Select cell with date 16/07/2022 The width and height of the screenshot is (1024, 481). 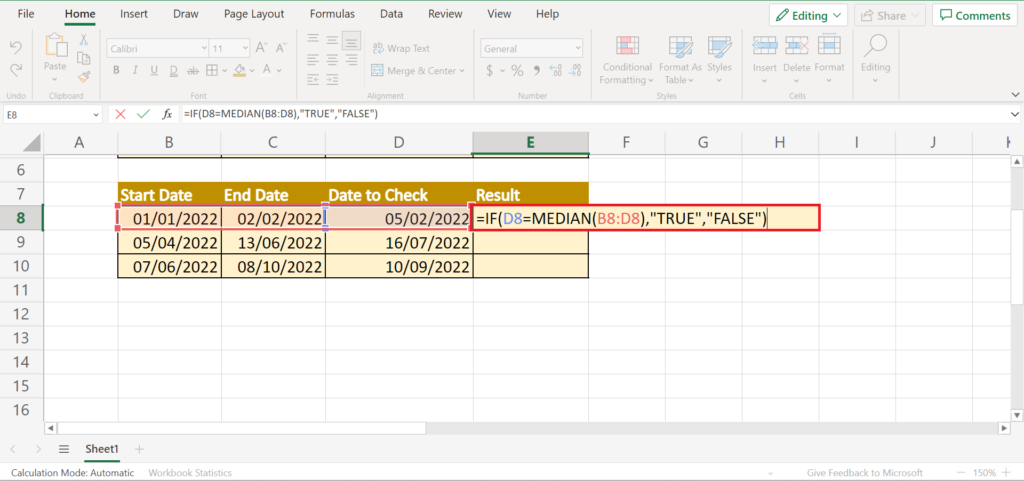pos(400,243)
